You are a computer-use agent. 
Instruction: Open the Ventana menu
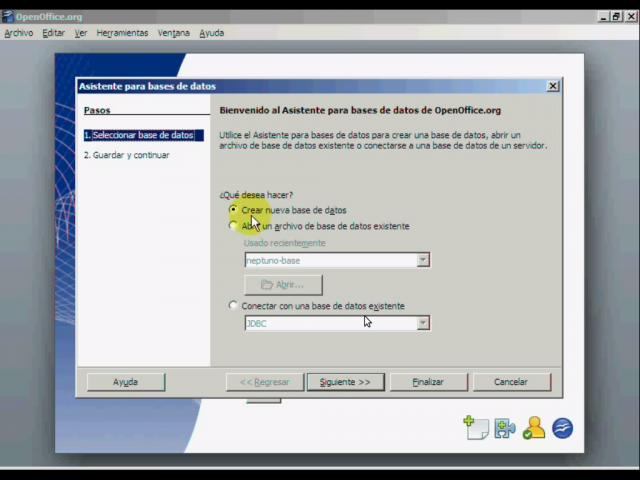pyautogui.click(x=174, y=33)
